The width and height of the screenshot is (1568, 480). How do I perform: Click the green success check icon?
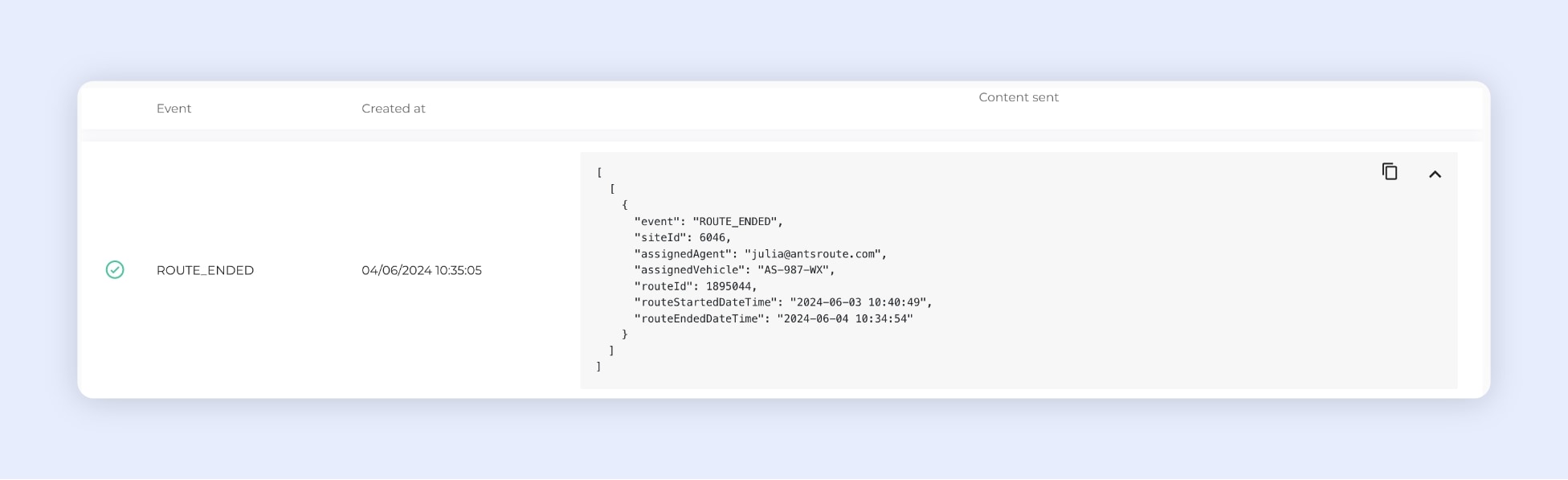(115, 270)
